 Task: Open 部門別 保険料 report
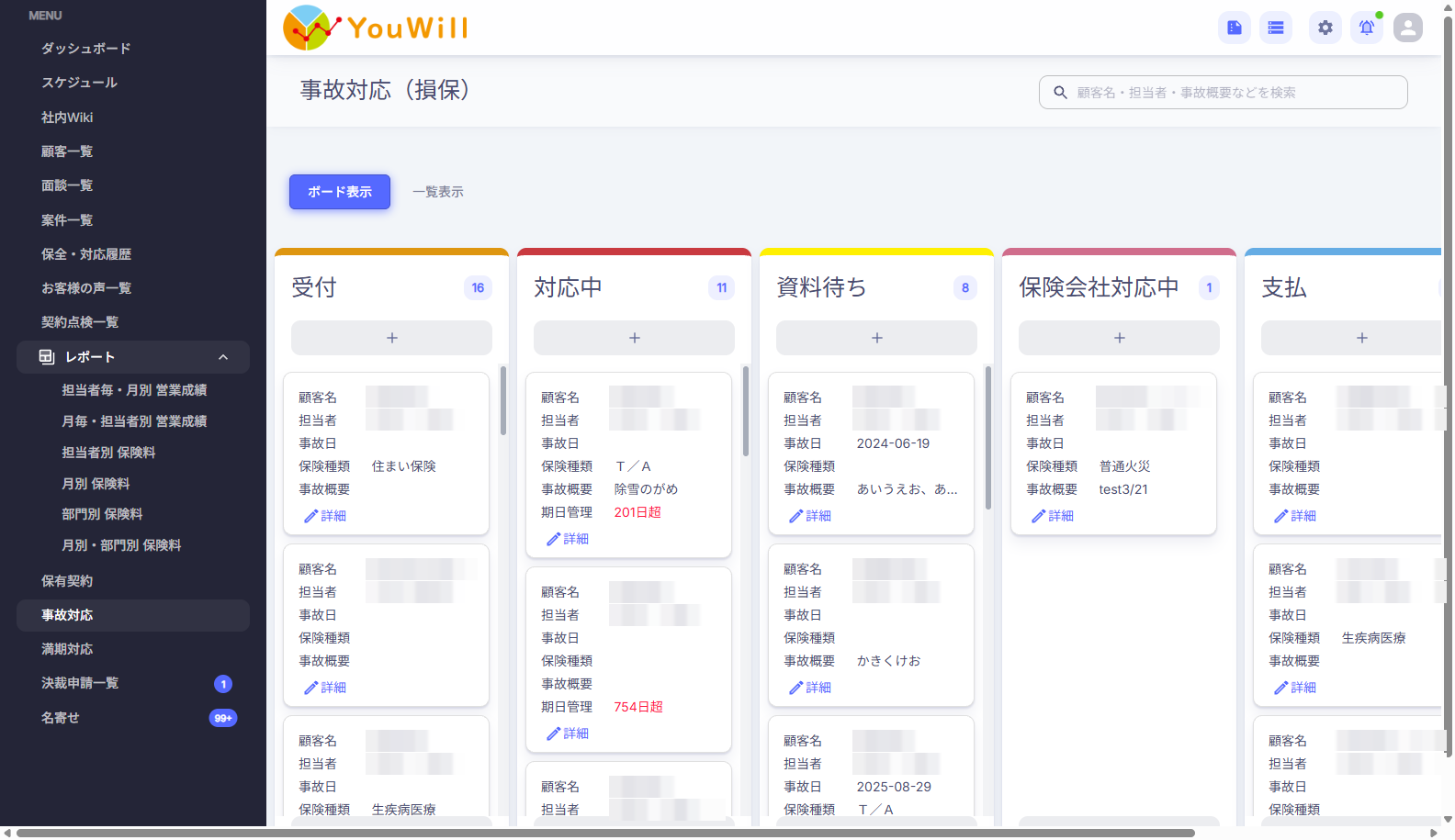[102, 514]
